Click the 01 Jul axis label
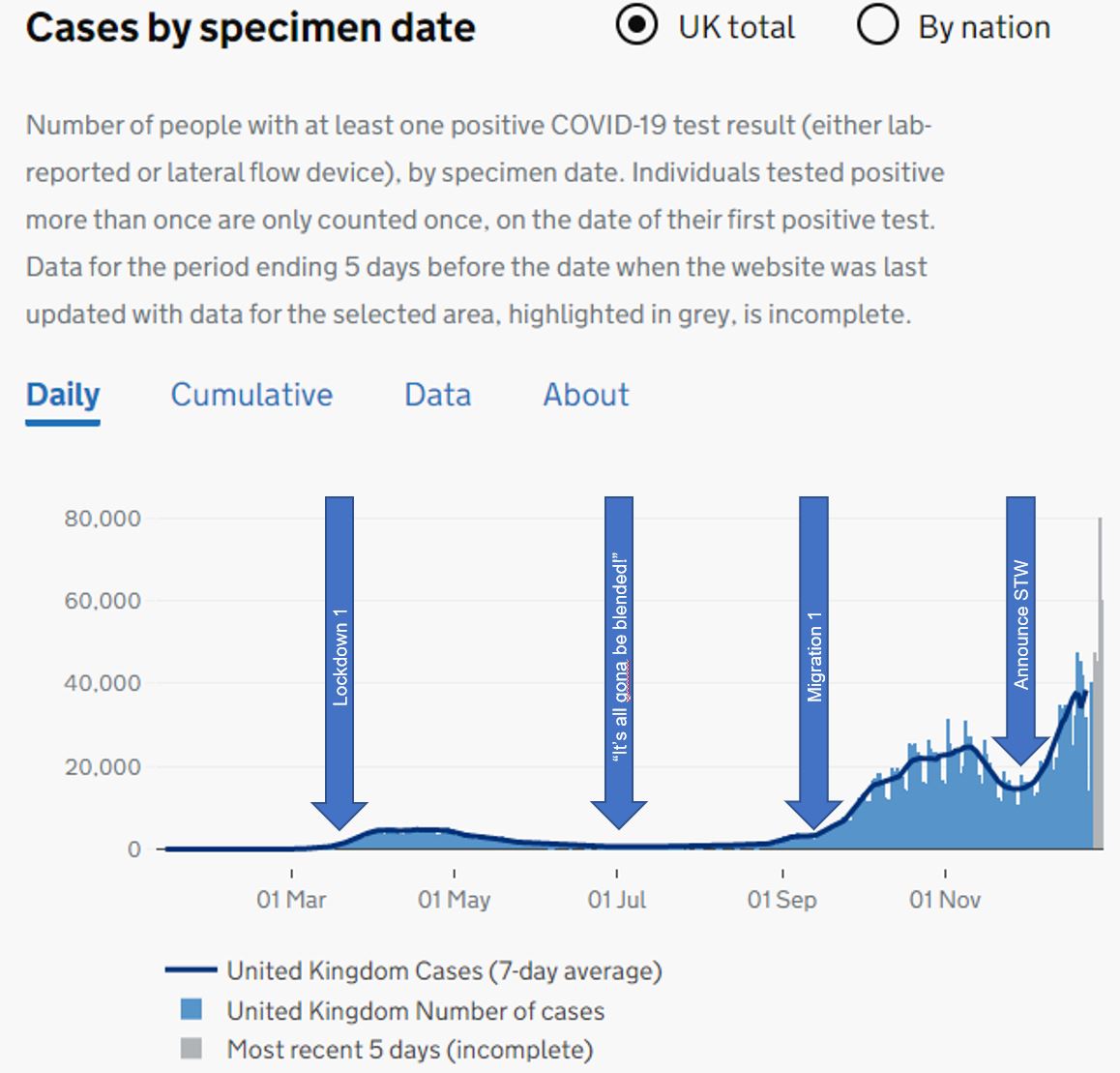1120x1073 pixels. click(x=617, y=900)
